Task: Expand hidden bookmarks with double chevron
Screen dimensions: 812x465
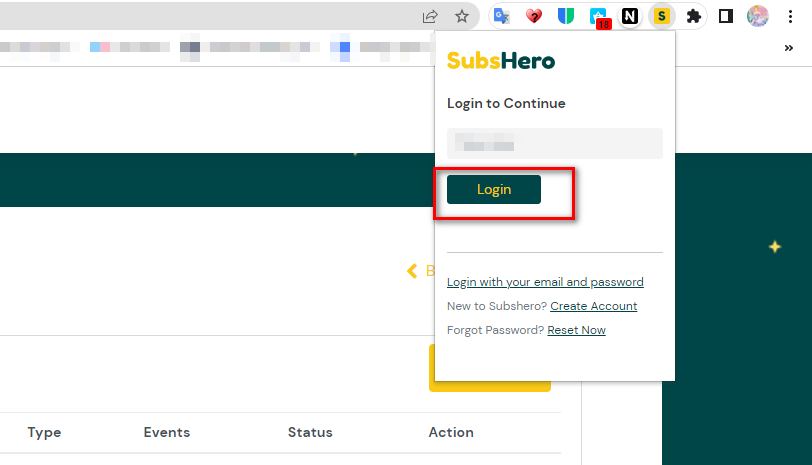Action: pyautogui.click(x=789, y=48)
